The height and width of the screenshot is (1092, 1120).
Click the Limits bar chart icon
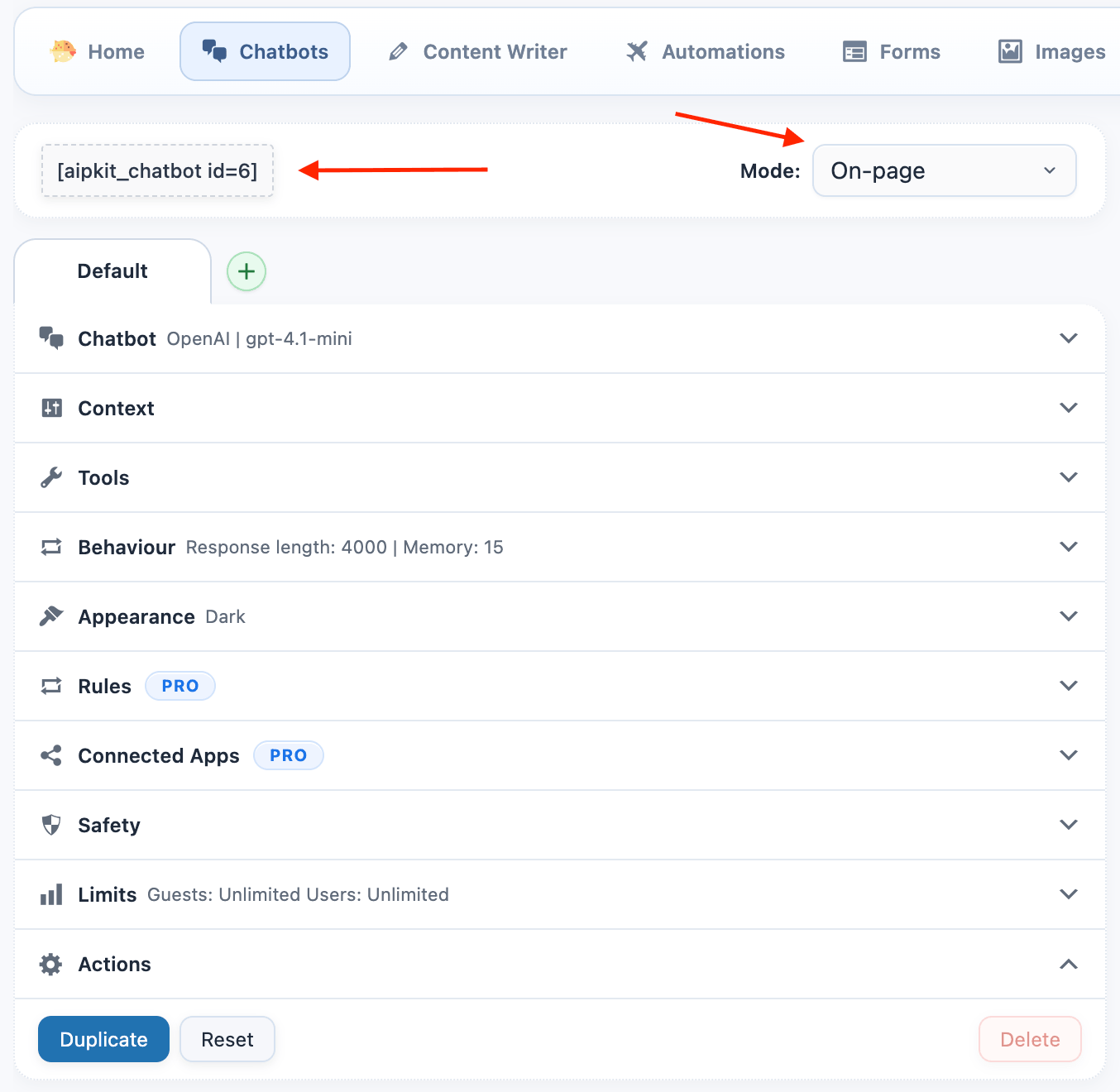click(51, 894)
